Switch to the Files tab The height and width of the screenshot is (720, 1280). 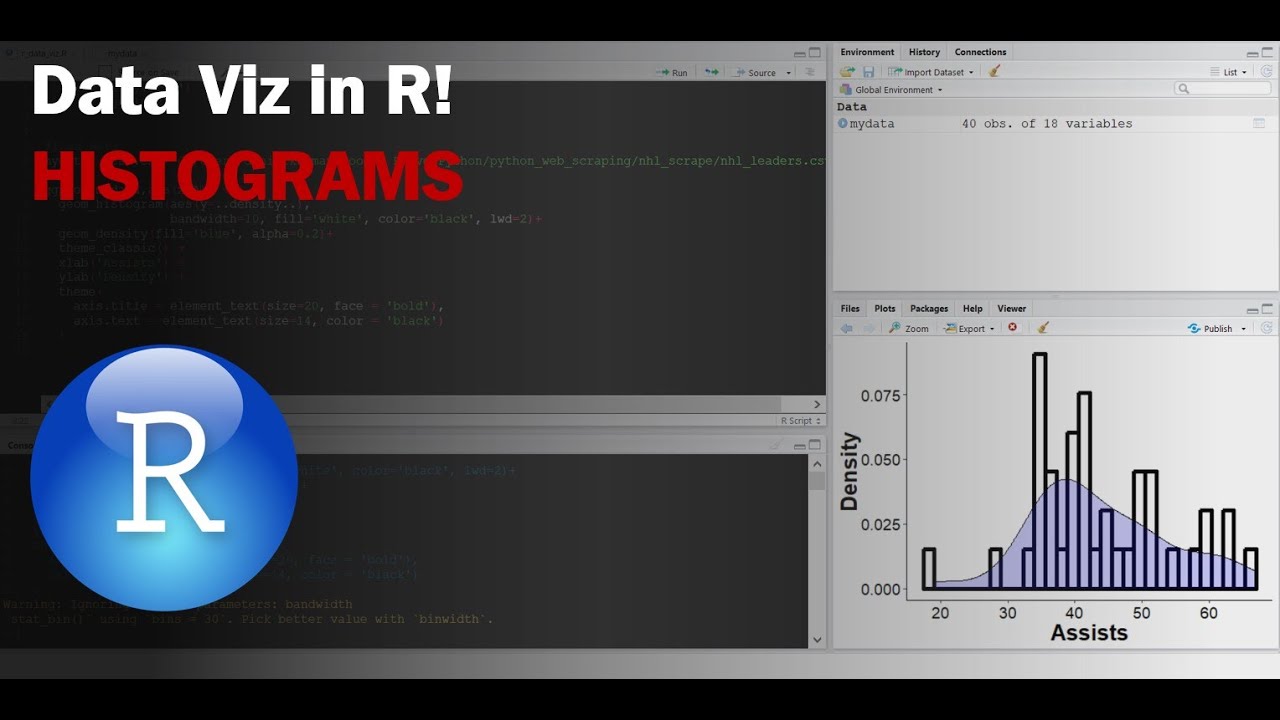pos(850,309)
